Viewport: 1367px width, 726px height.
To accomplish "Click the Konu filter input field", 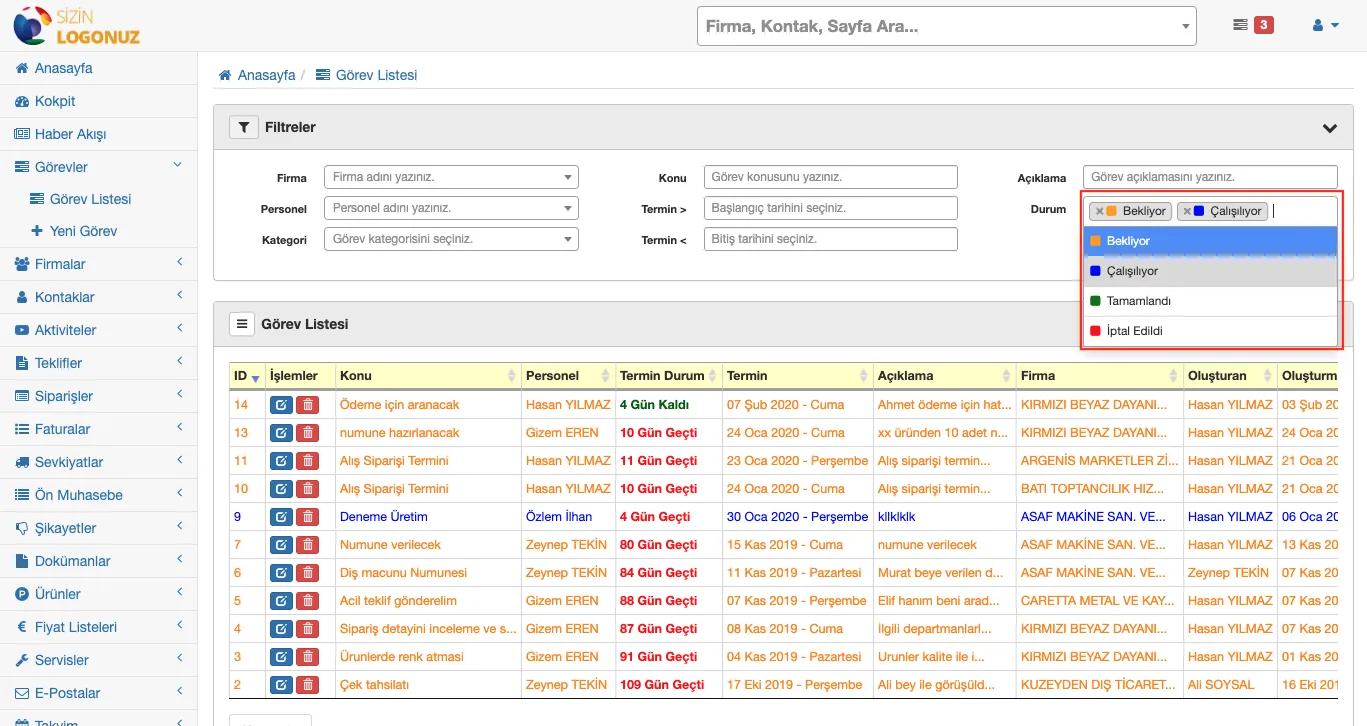I will coord(831,177).
